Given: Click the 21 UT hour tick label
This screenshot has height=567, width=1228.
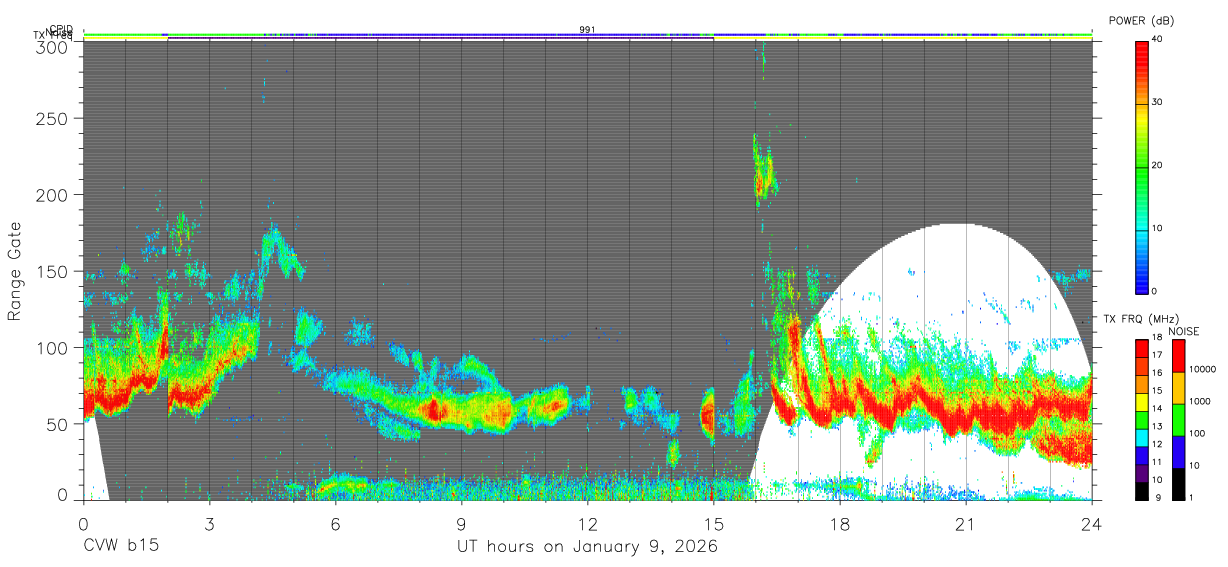Looking at the screenshot, I should [966, 524].
